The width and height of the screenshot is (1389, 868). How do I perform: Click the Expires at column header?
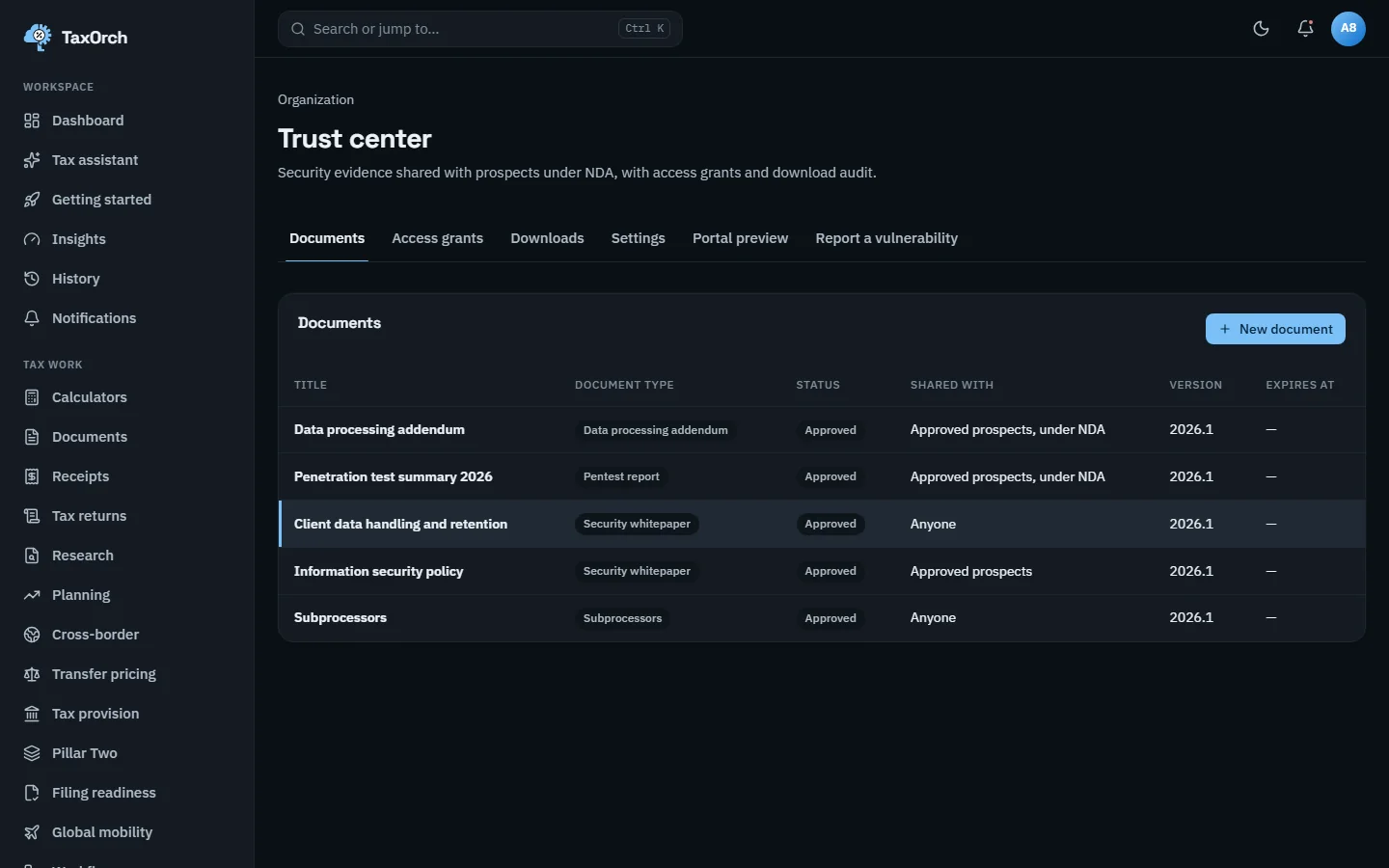(1299, 385)
